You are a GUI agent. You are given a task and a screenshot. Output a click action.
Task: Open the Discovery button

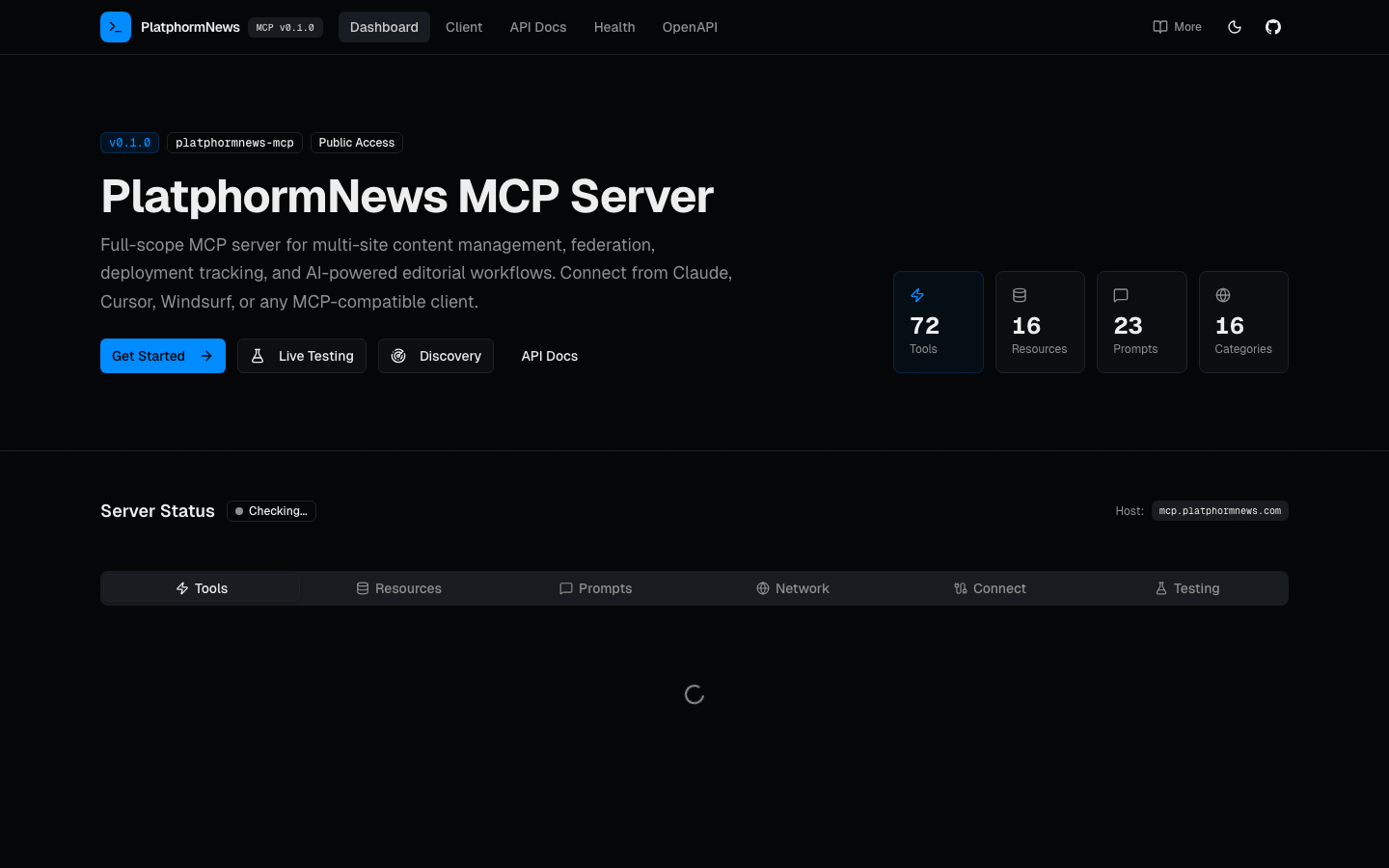pos(436,356)
